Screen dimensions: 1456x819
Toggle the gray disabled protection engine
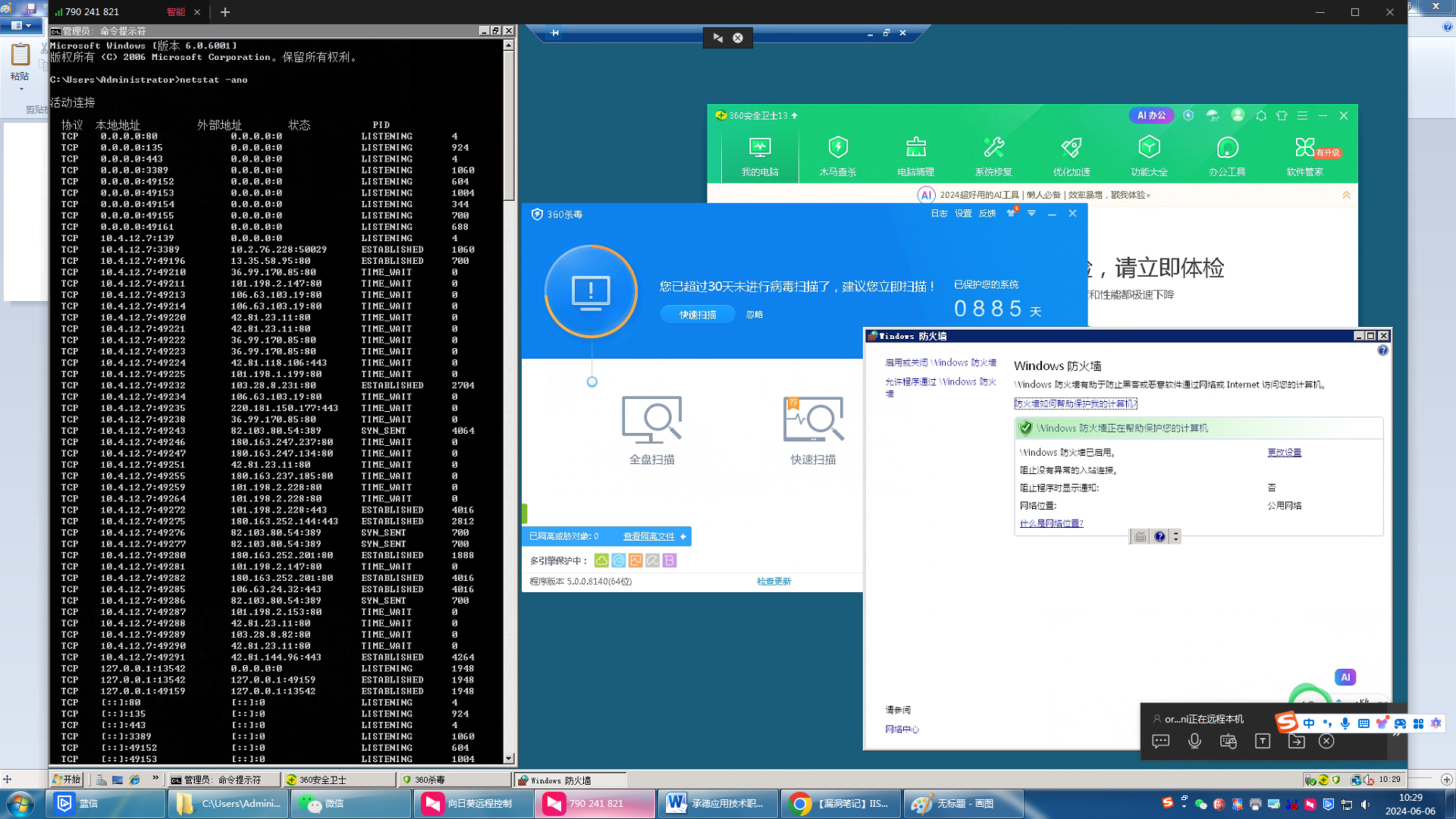[x=652, y=560]
